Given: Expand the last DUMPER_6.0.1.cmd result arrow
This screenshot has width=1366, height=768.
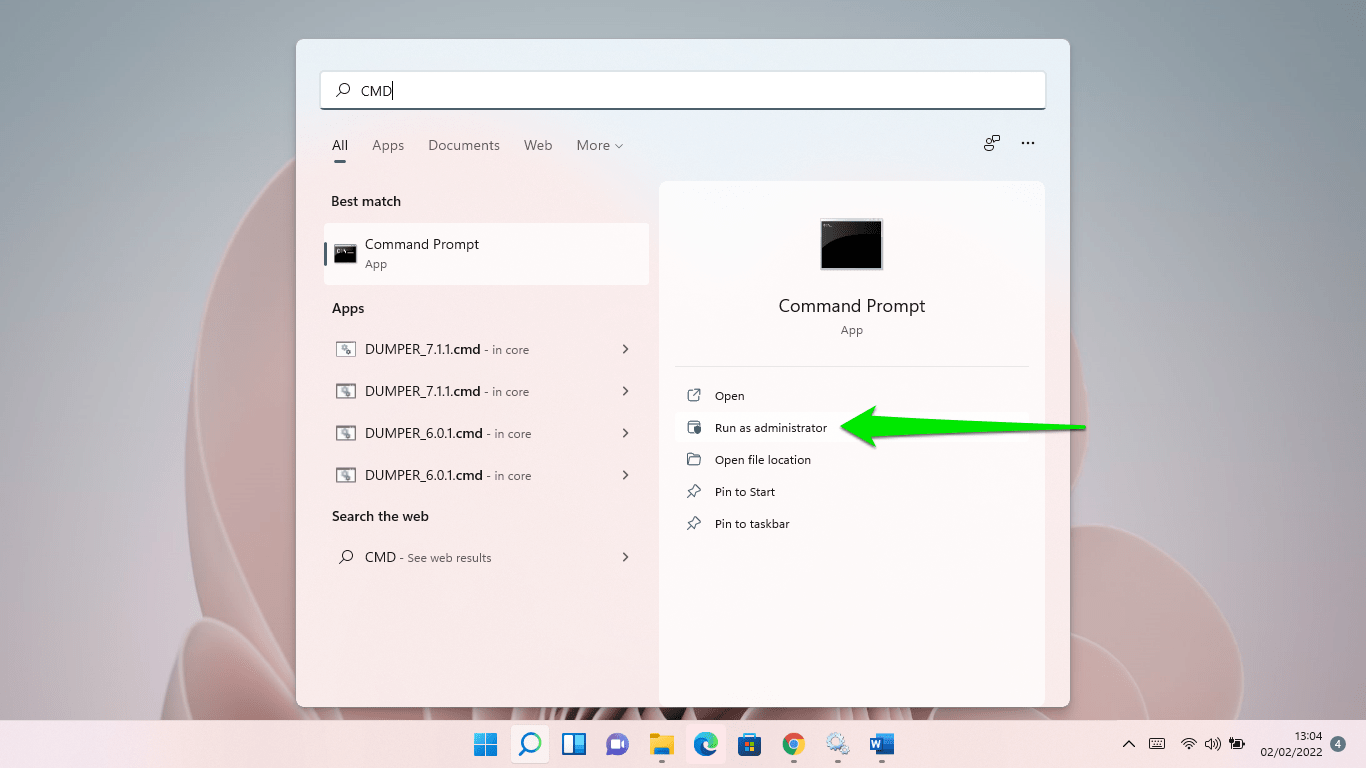Looking at the screenshot, I should click(625, 475).
